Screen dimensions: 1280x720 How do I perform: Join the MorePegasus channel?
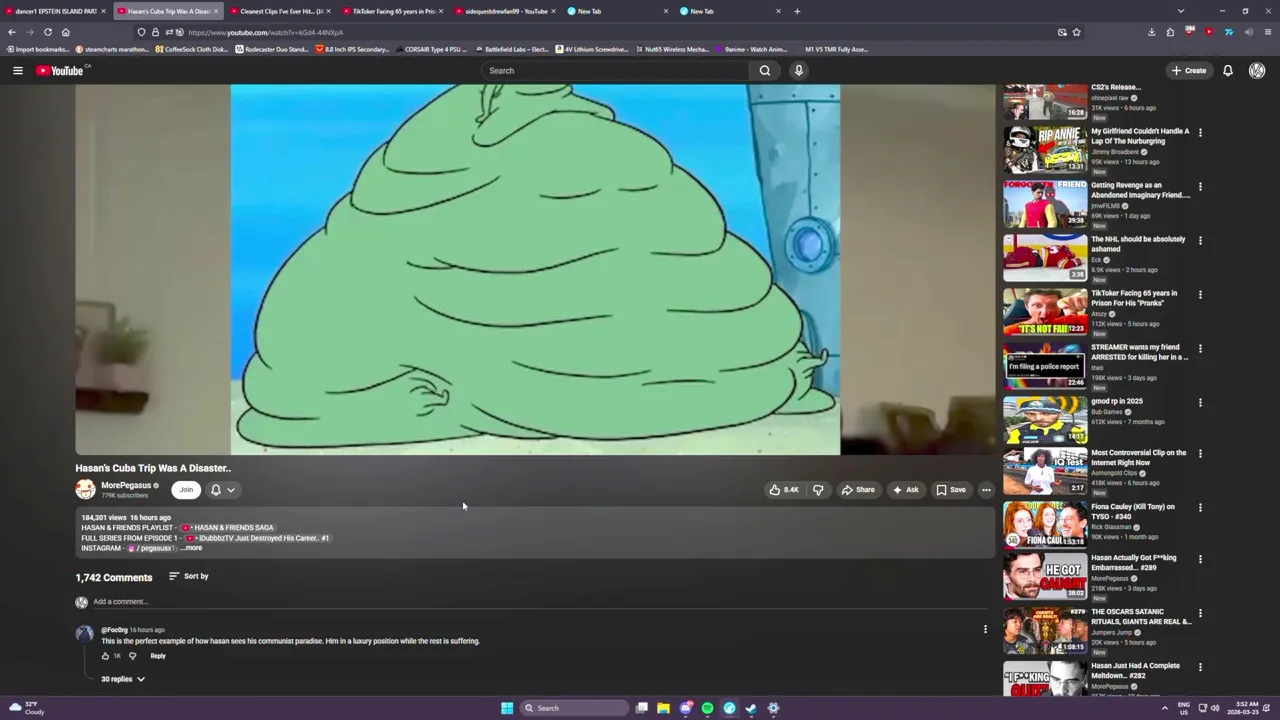[186, 490]
